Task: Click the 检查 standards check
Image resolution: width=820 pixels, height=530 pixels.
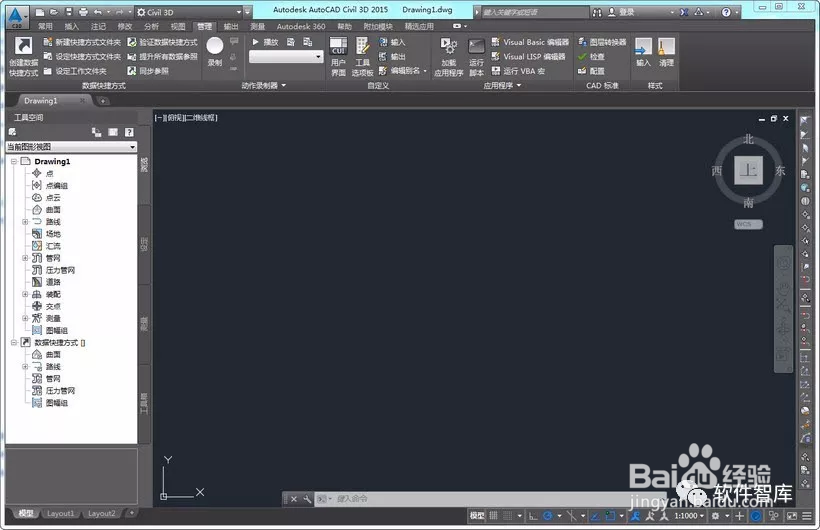Action: (591, 56)
